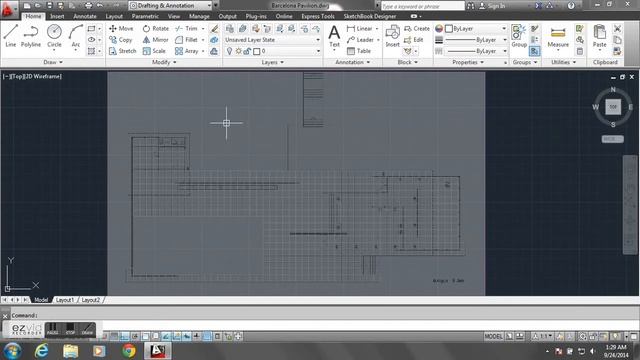Viewport: 640px width, 360px height.
Task: Open the Parametric ribbon tab
Action: 145,16
